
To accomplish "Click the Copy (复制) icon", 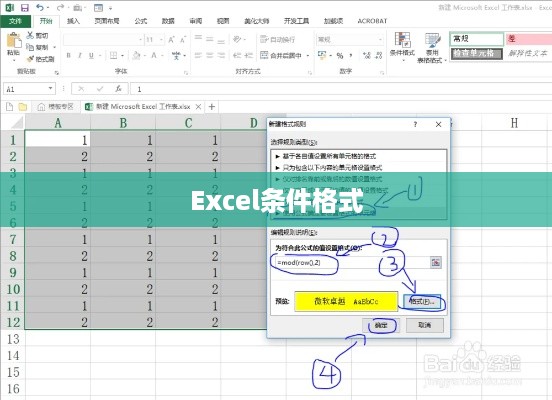I will (30, 47).
